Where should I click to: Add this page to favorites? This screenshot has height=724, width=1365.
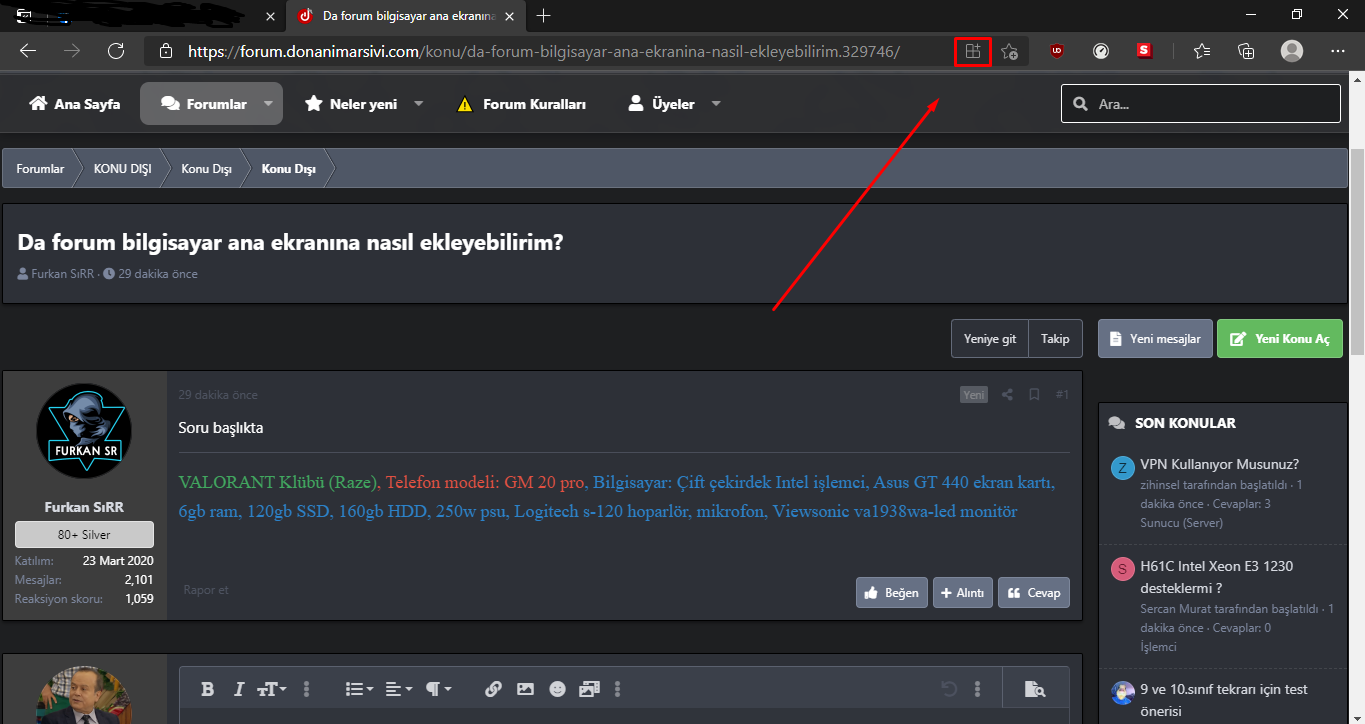click(x=1010, y=51)
